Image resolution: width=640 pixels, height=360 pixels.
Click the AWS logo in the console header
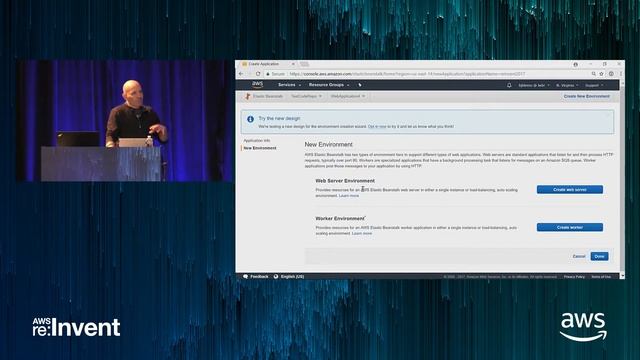point(258,84)
